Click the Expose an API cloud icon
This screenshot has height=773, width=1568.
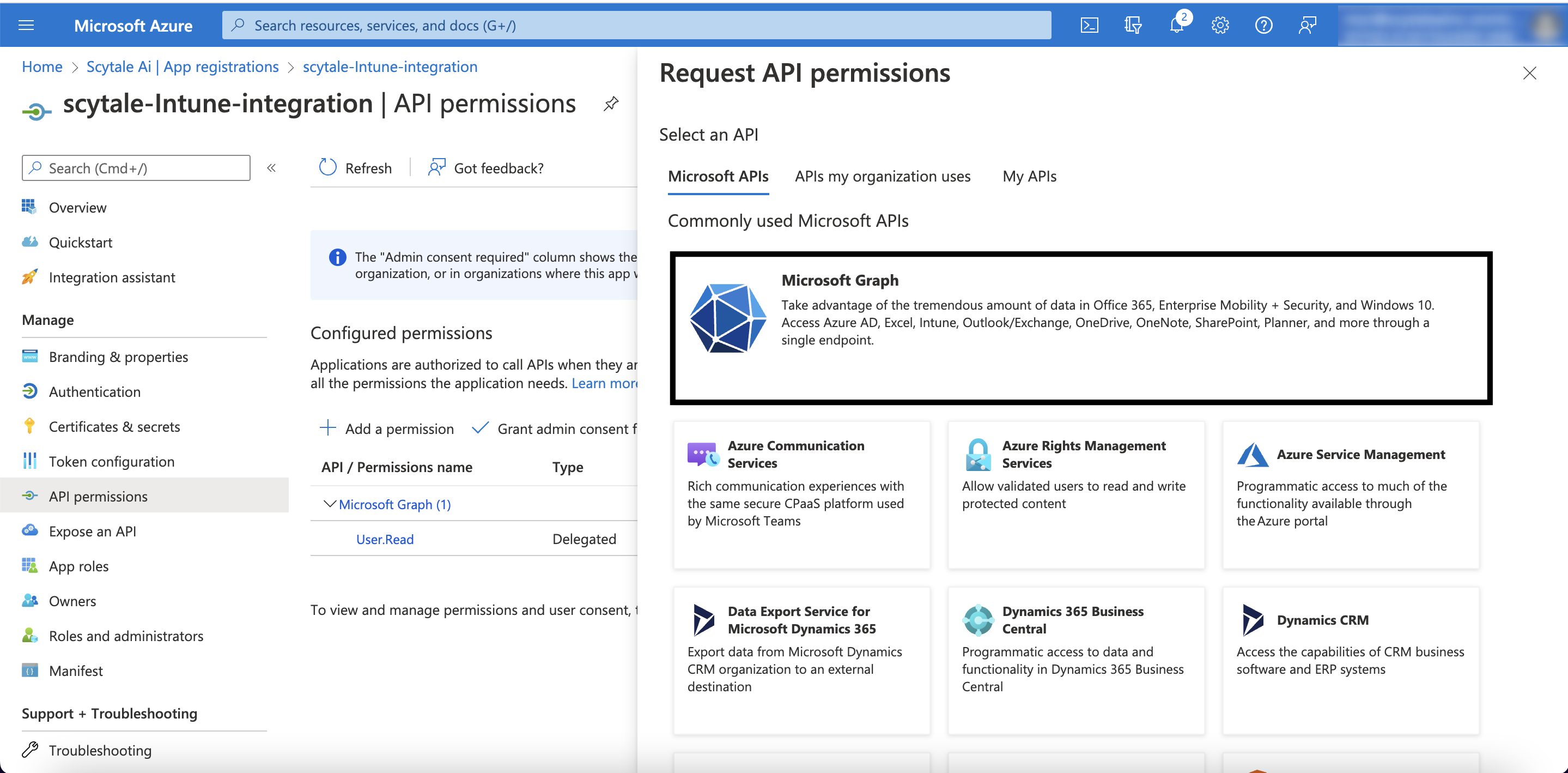tap(29, 530)
